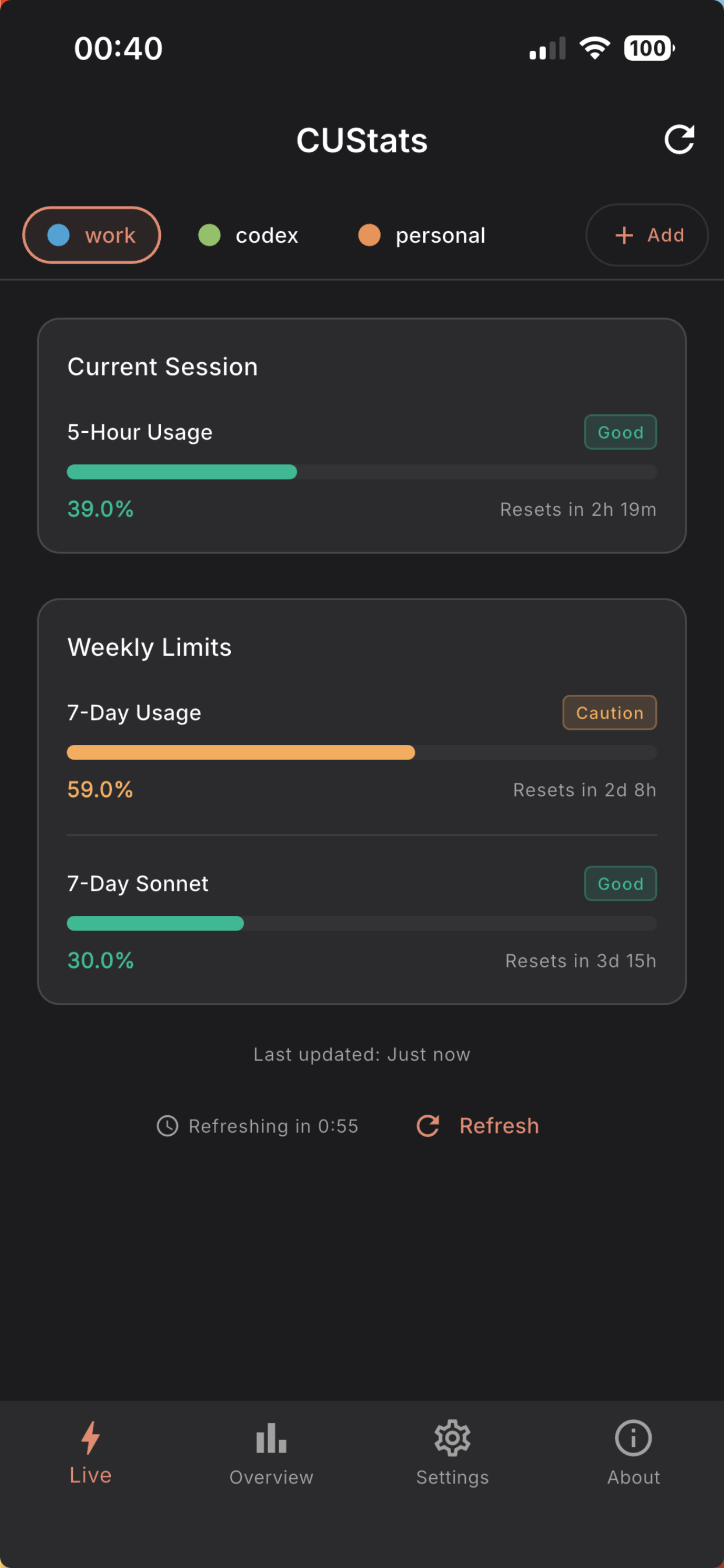Select the blue dot on the work pill

pos(58,235)
